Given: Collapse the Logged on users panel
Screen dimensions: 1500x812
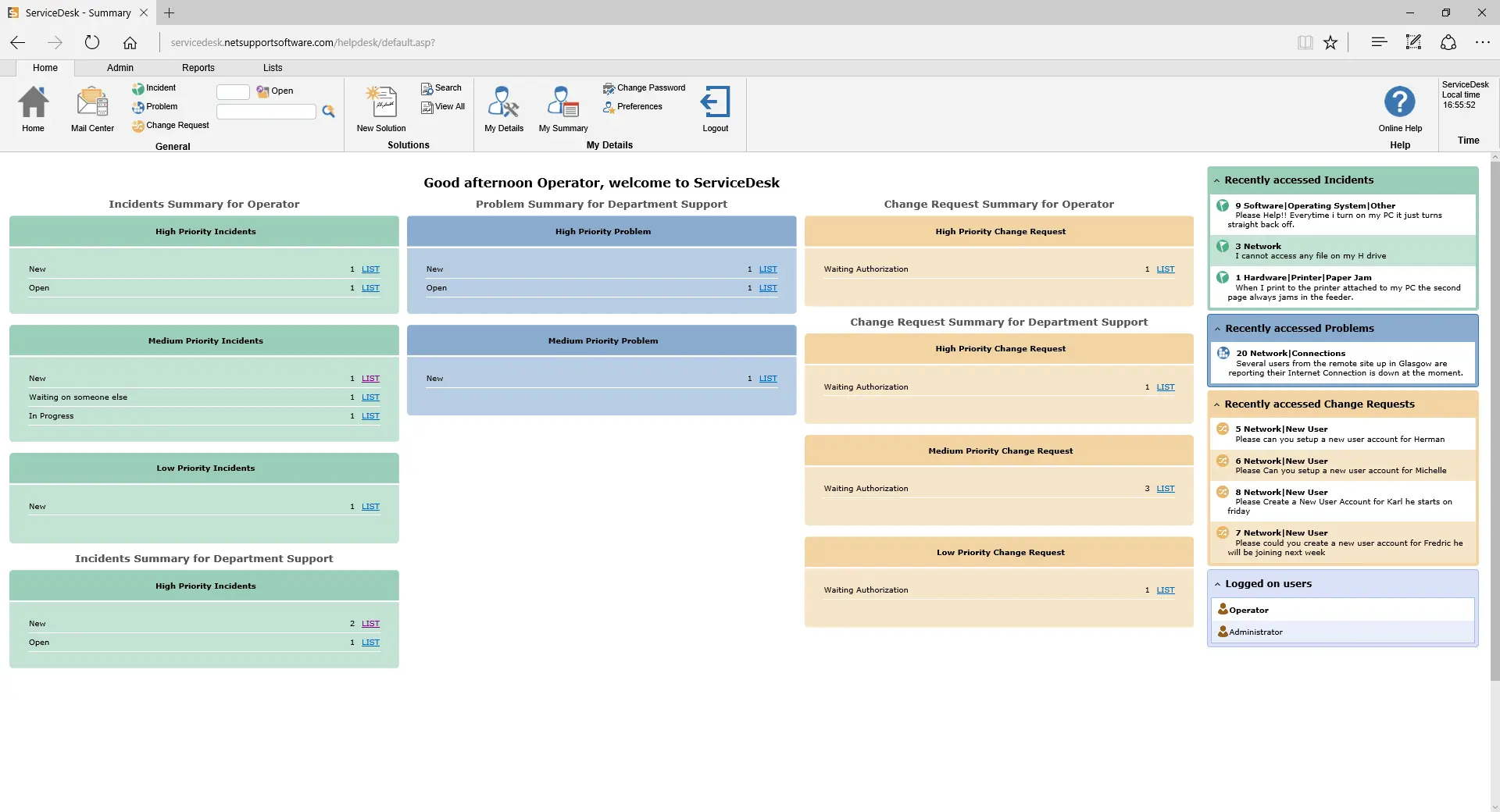Looking at the screenshot, I should point(1219,583).
